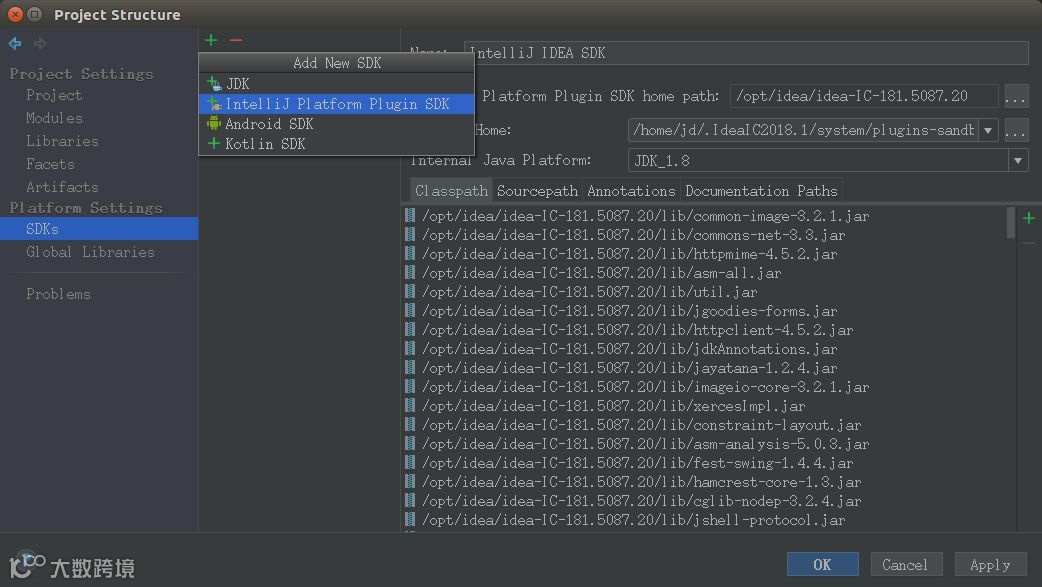
Task: Click the Apply button
Action: [990, 564]
